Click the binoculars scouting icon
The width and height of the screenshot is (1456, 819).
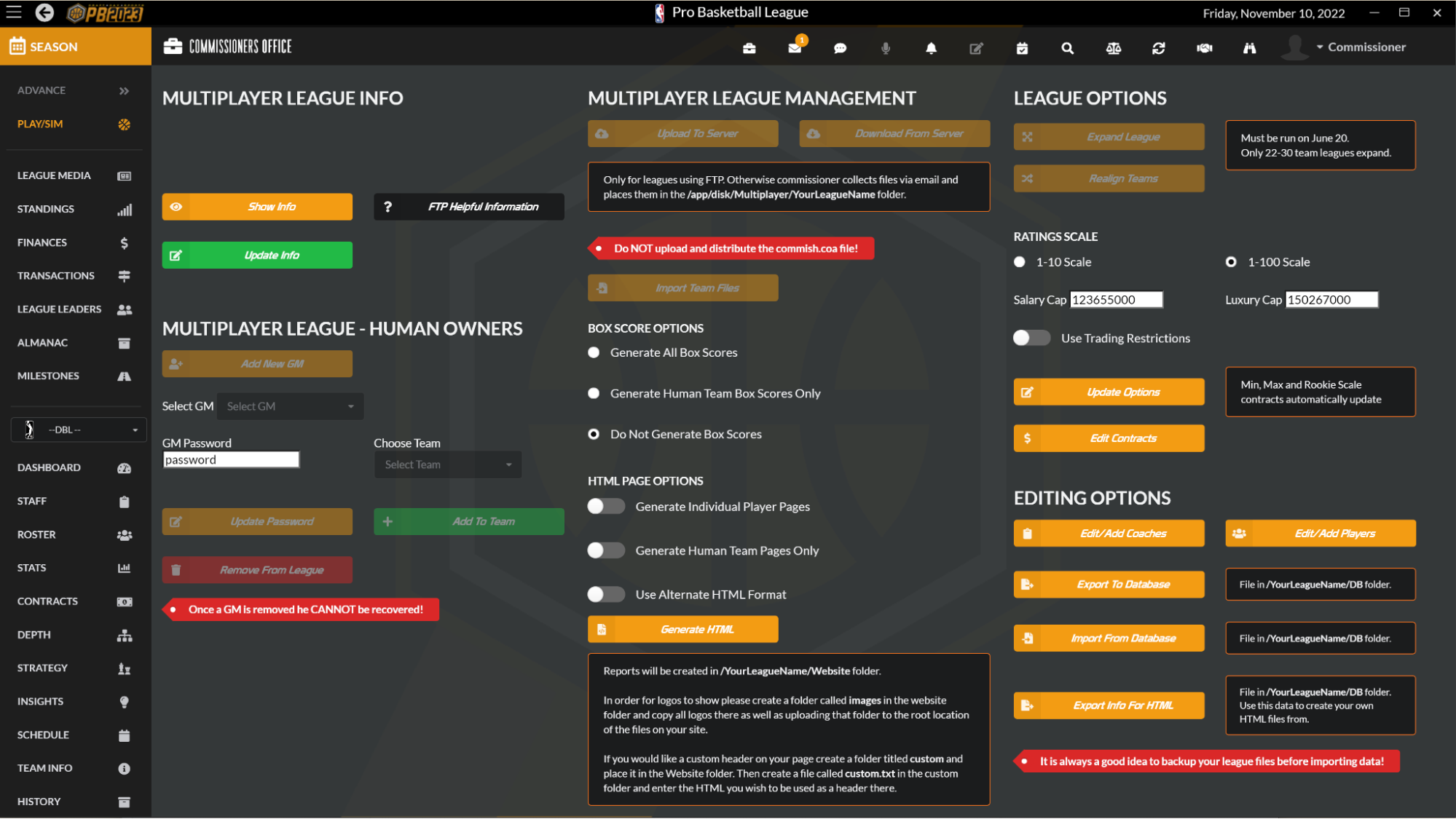(x=1250, y=48)
